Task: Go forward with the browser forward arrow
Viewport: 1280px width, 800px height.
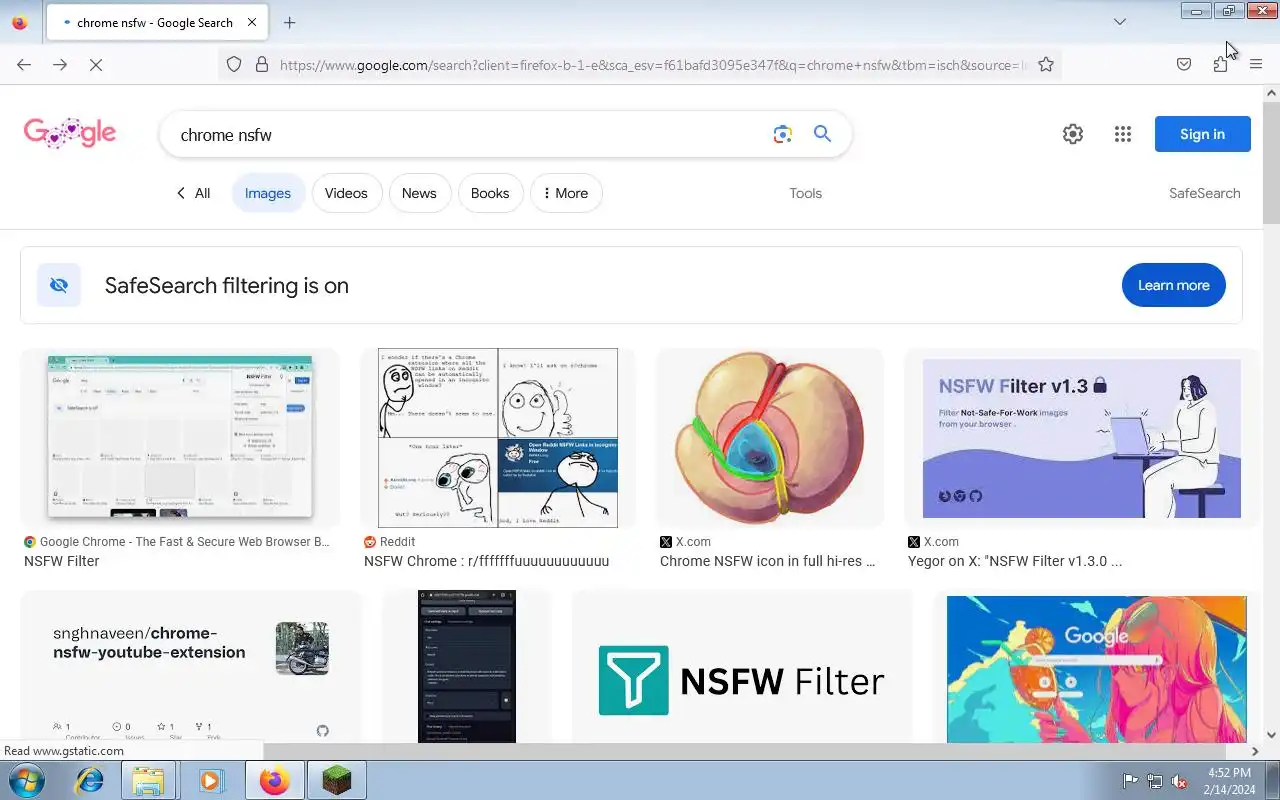Action: click(60, 64)
